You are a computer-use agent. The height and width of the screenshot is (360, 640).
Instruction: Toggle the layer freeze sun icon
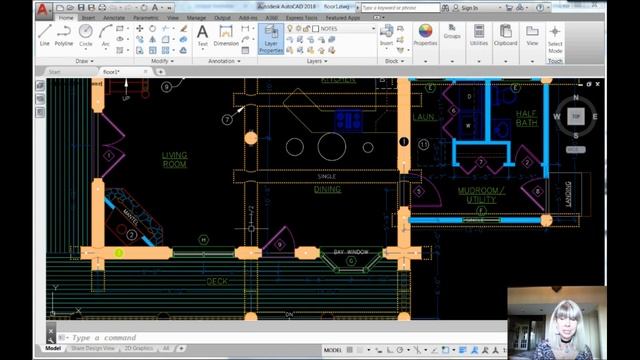coord(298,29)
